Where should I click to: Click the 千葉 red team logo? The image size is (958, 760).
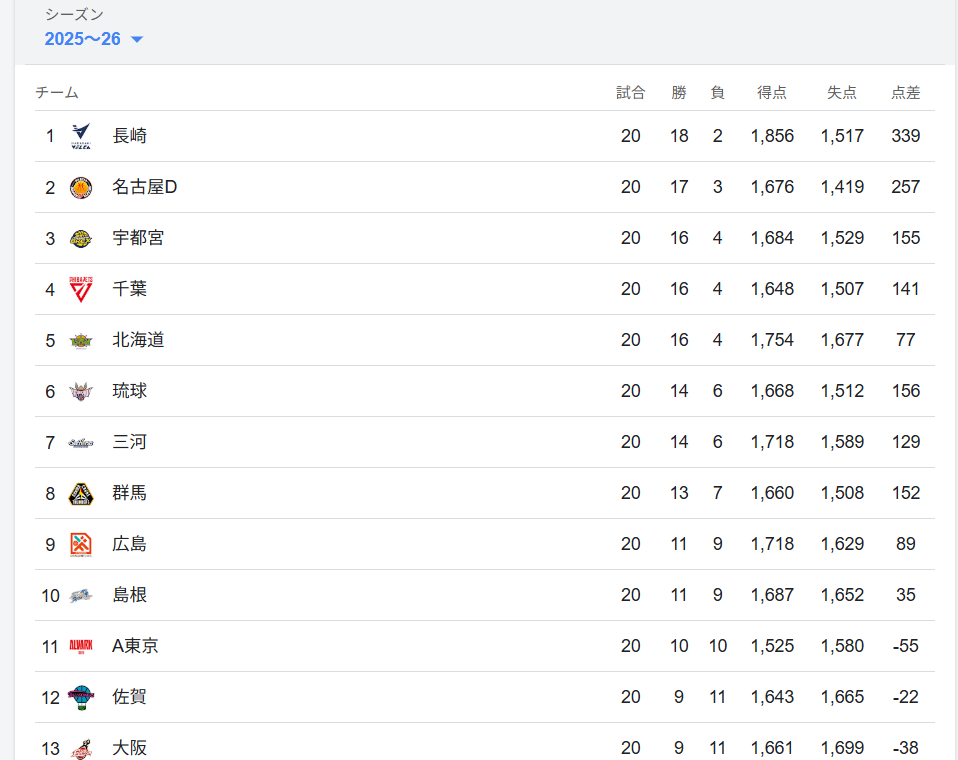tap(81, 289)
